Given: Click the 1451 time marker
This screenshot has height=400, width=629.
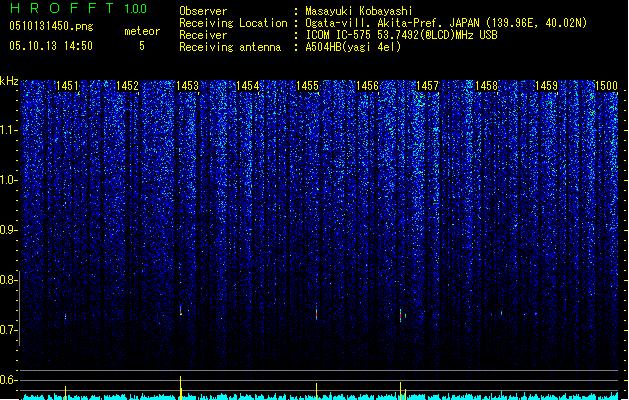Looking at the screenshot, I should click(x=67, y=86).
